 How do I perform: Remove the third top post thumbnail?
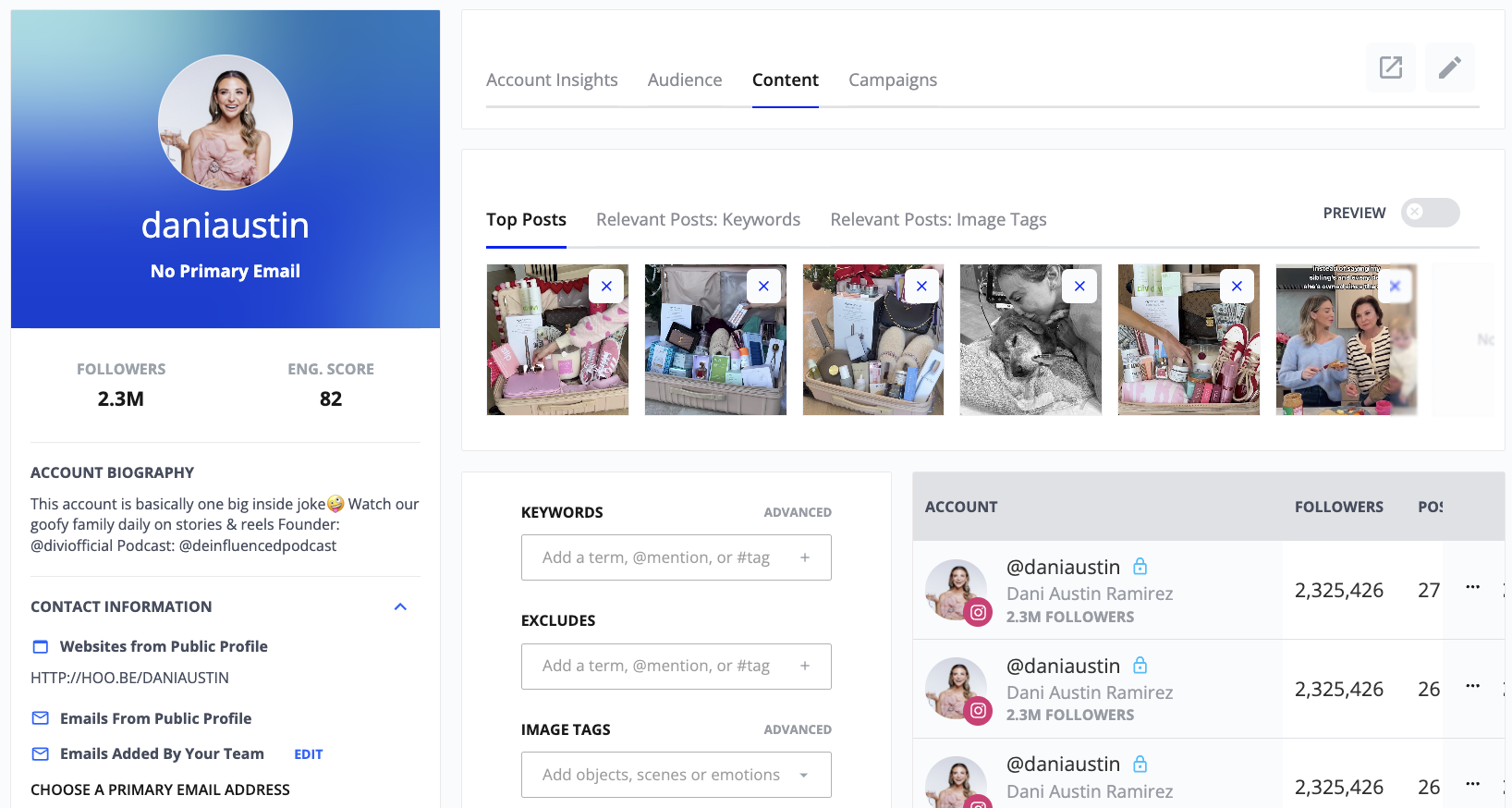point(921,287)
